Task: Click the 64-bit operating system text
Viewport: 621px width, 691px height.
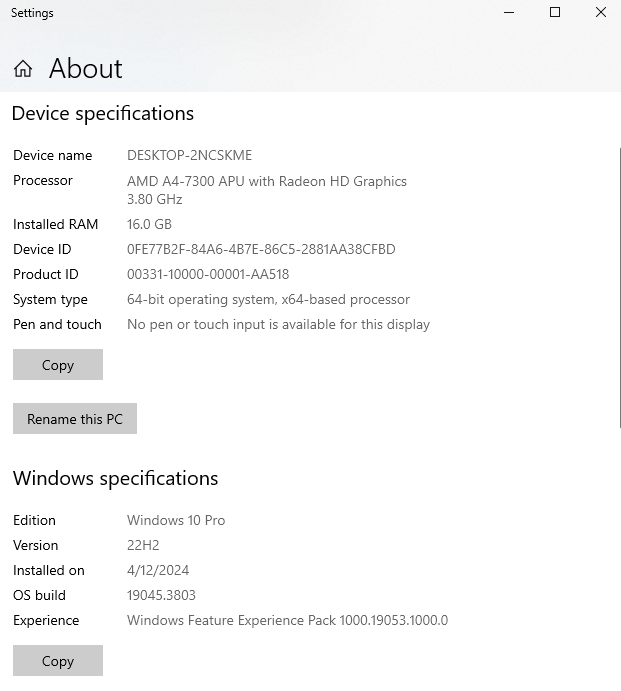Action: click(x=268, y=300)
